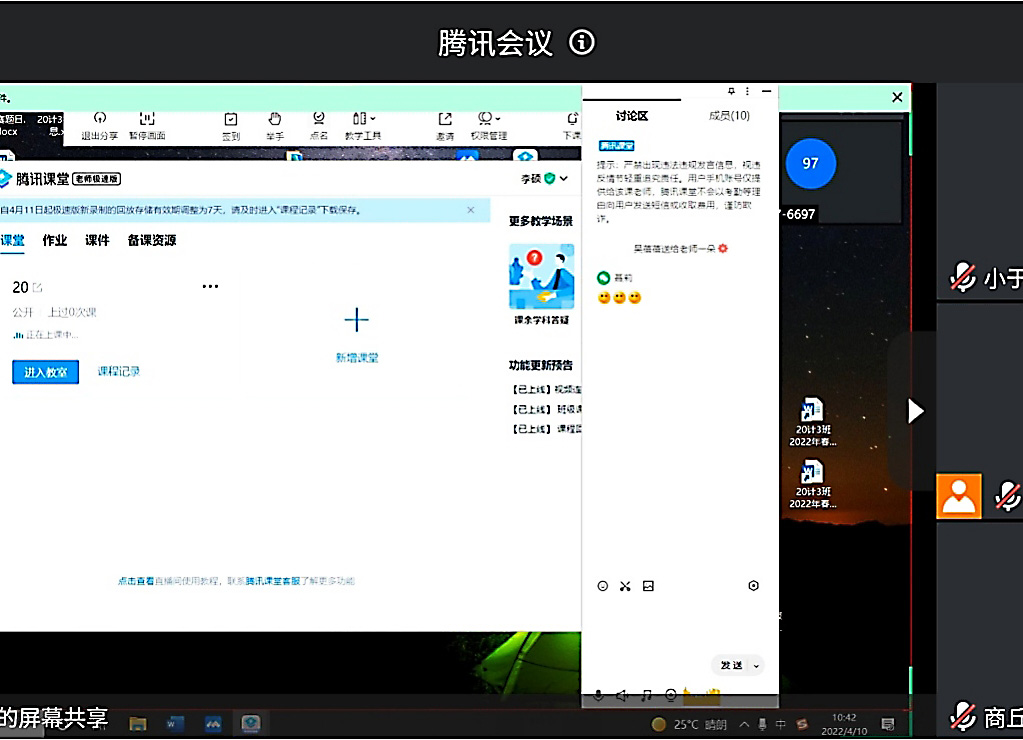The width and height of the screenshot is (1023, 740).
Task: Click 退出分享 to stop sharing
Action: click(x=99, y=126)
